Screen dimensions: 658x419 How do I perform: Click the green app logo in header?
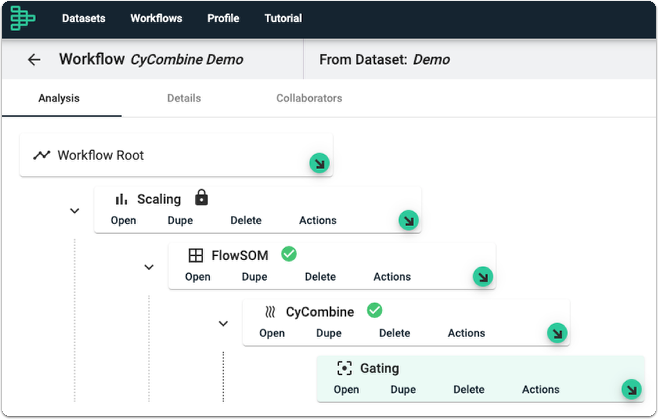pos(23,18)
